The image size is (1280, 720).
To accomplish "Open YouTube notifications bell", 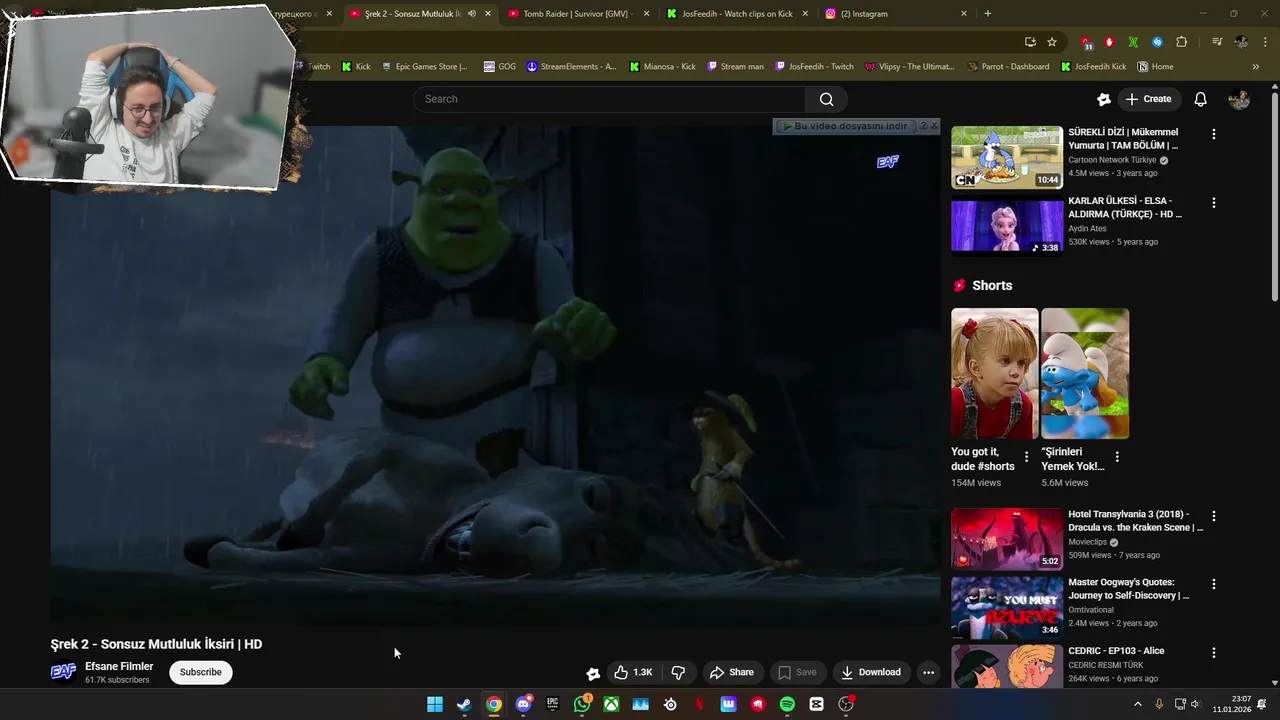I will (x=1201, y=99).
